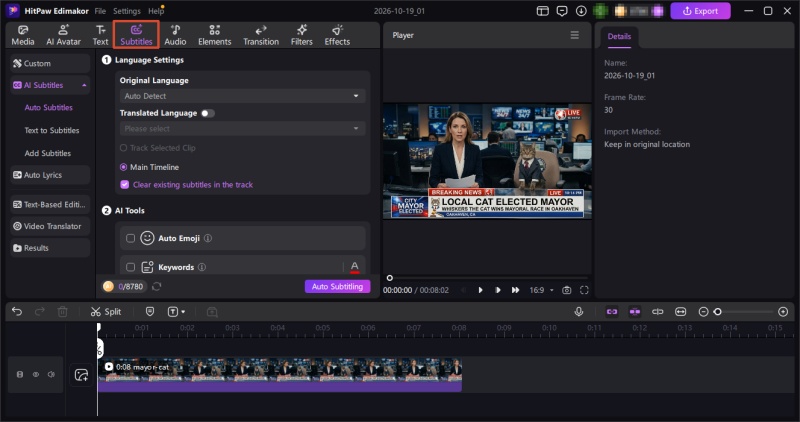Open the File menu
The height and width of the screenshot is (422, 800).
(100, 11)
